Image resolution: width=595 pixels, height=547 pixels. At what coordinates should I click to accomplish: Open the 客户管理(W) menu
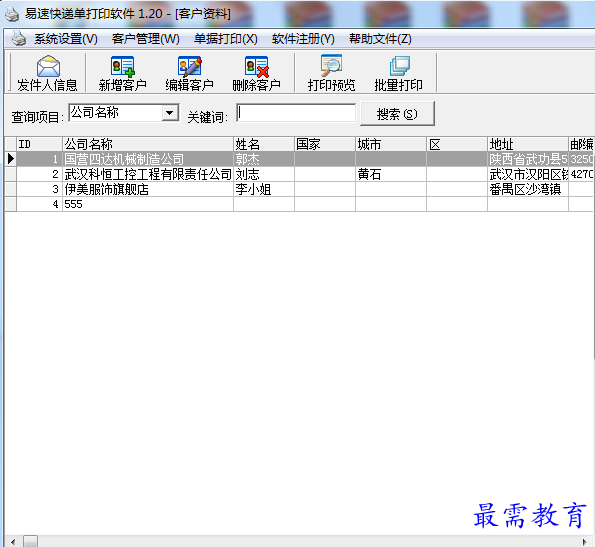(x=146, y=39)
